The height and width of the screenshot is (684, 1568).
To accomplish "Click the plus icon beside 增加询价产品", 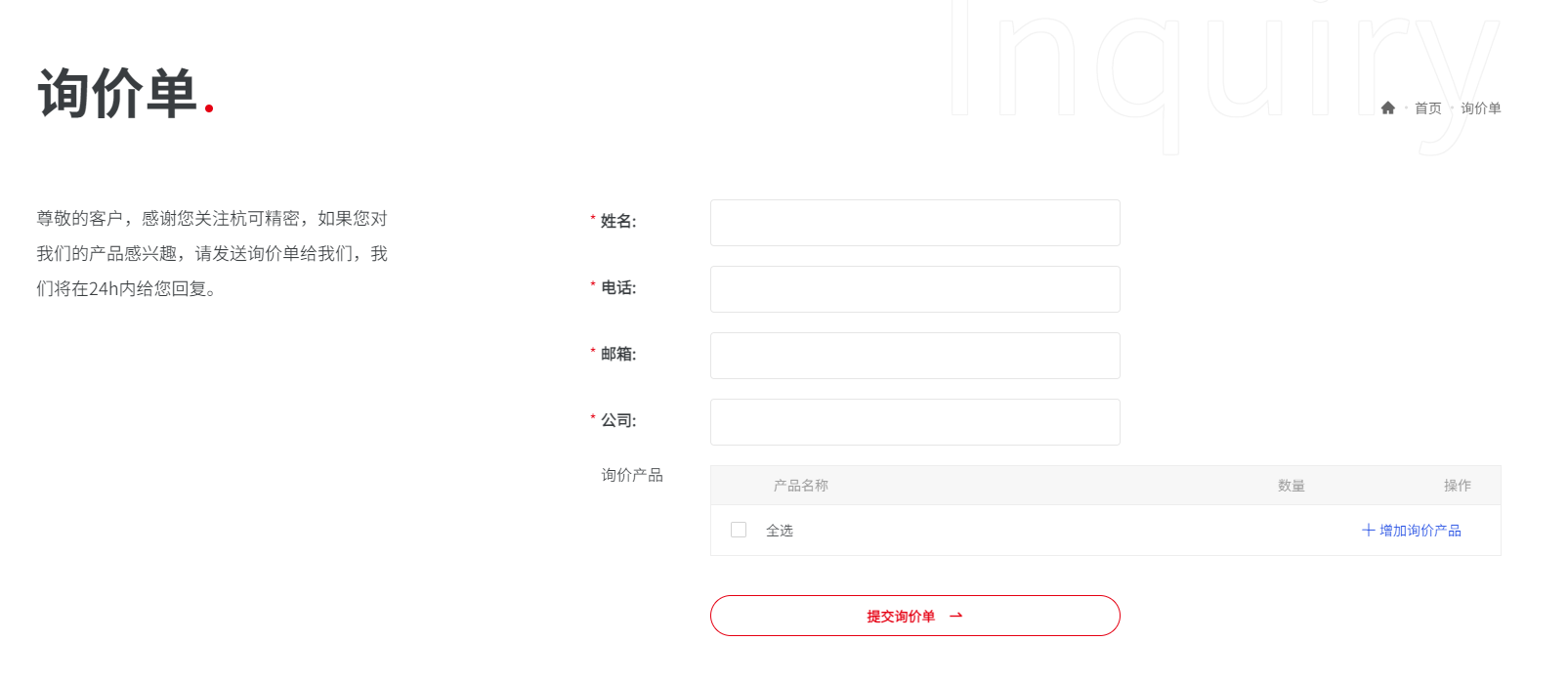I will tap(1368, 531).
